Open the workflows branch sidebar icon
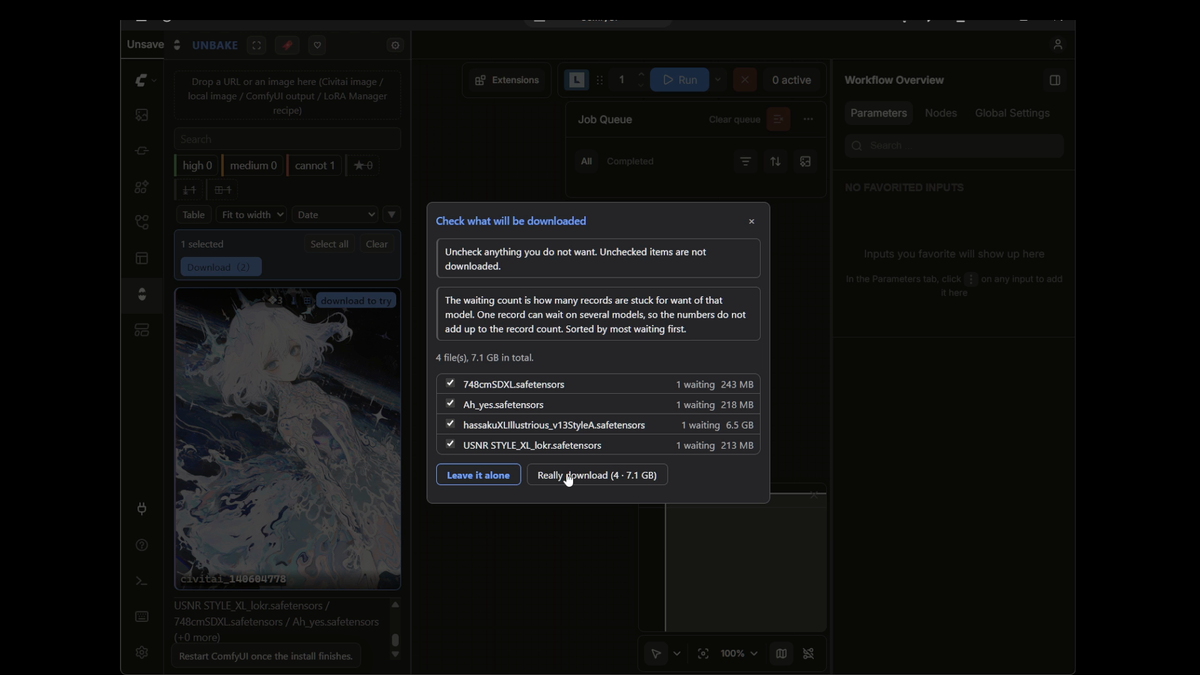 click(142, 223)
